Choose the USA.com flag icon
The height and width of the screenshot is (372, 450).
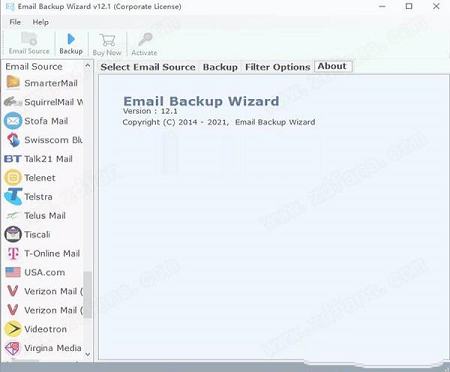tap(13, 272)
